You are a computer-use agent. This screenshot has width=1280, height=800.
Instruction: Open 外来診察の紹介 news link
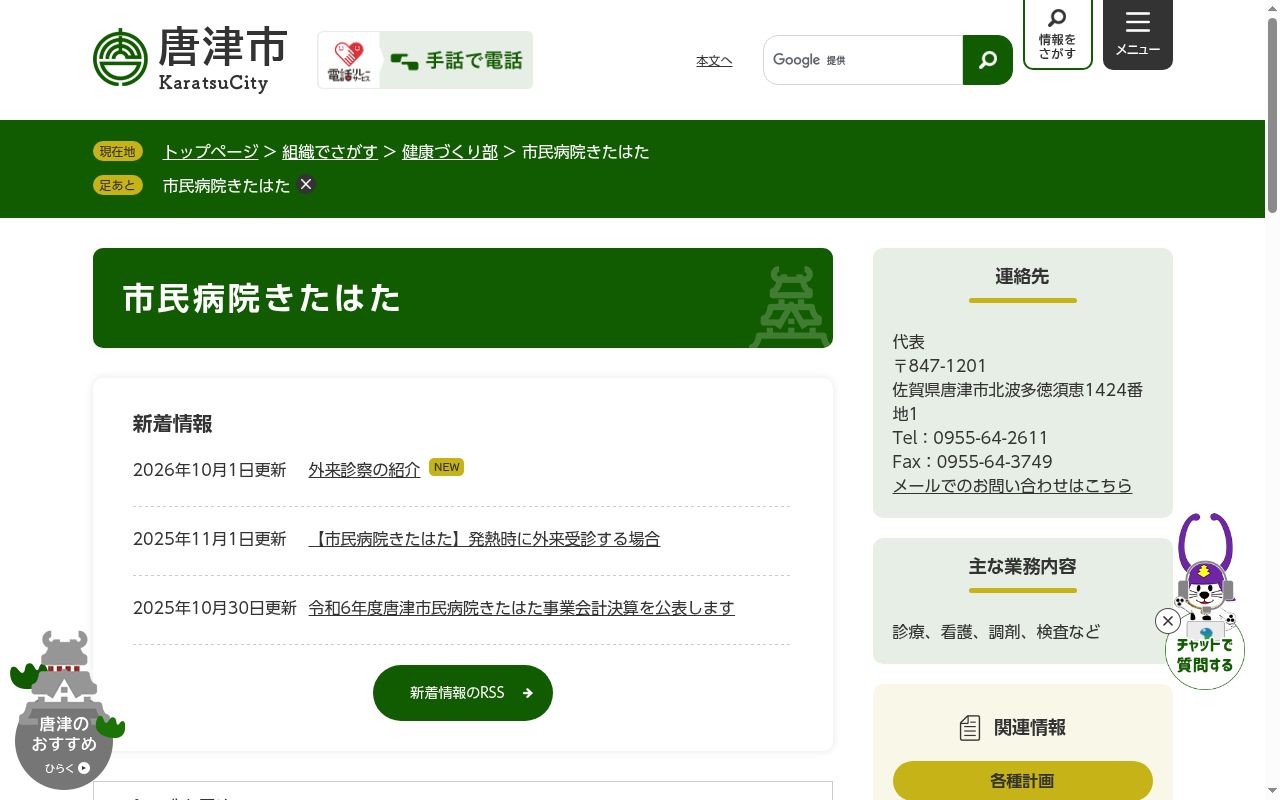pos(364,470)
